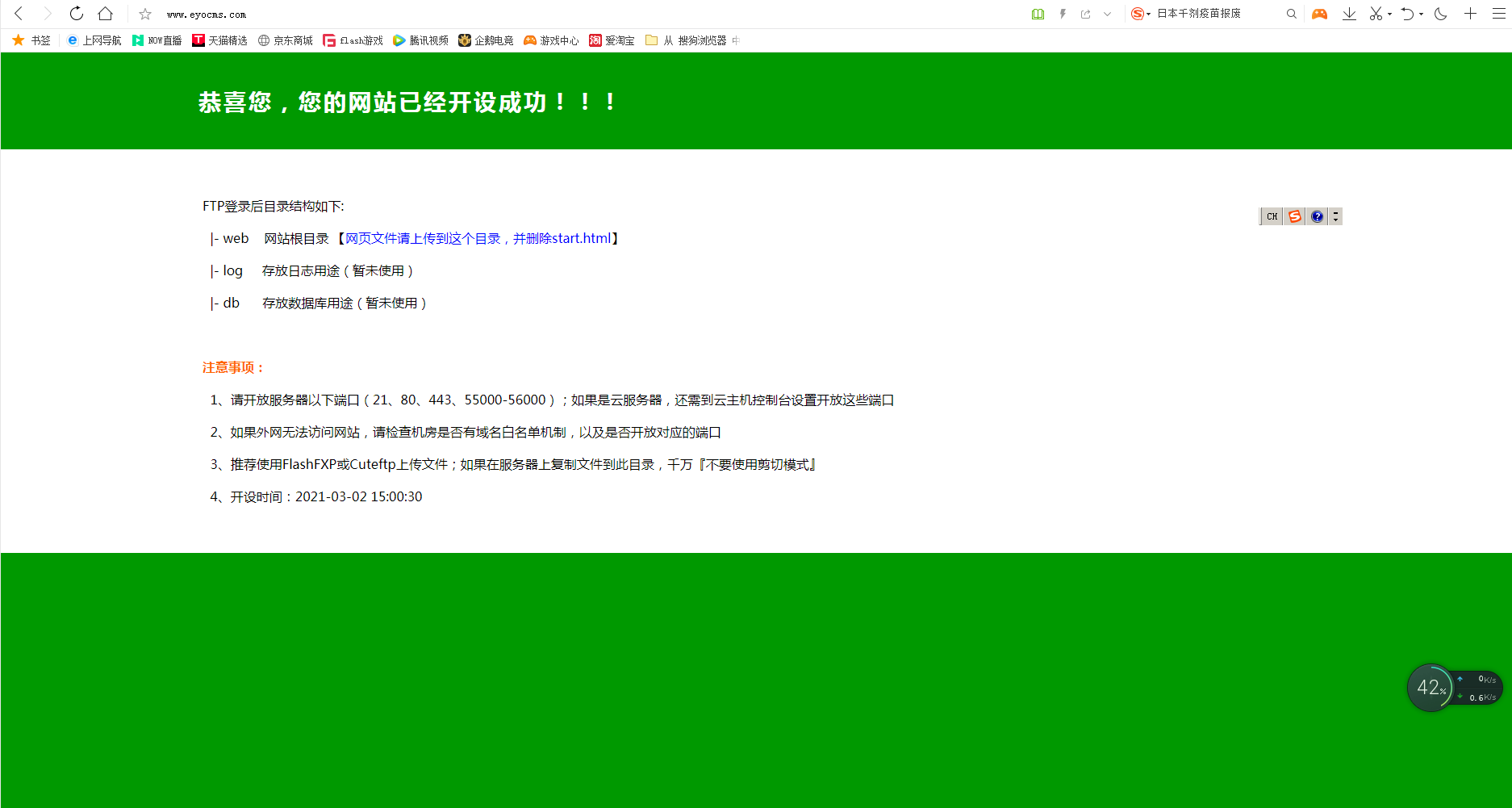Open the browser download manager icon
The image size is (1512, 808).
pyautogui.click(x=1349, y=14)
